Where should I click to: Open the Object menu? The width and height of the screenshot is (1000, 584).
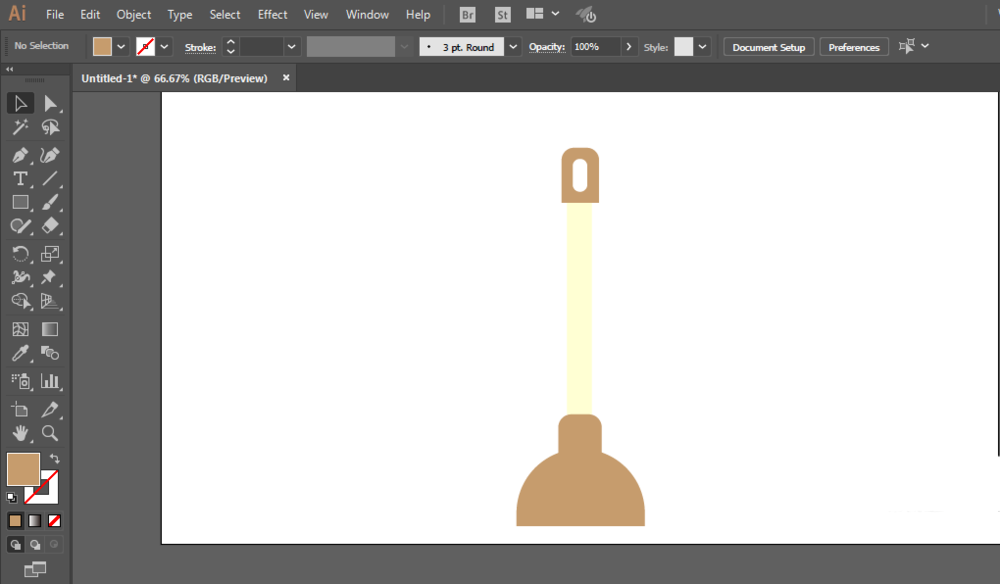(133, 14)
